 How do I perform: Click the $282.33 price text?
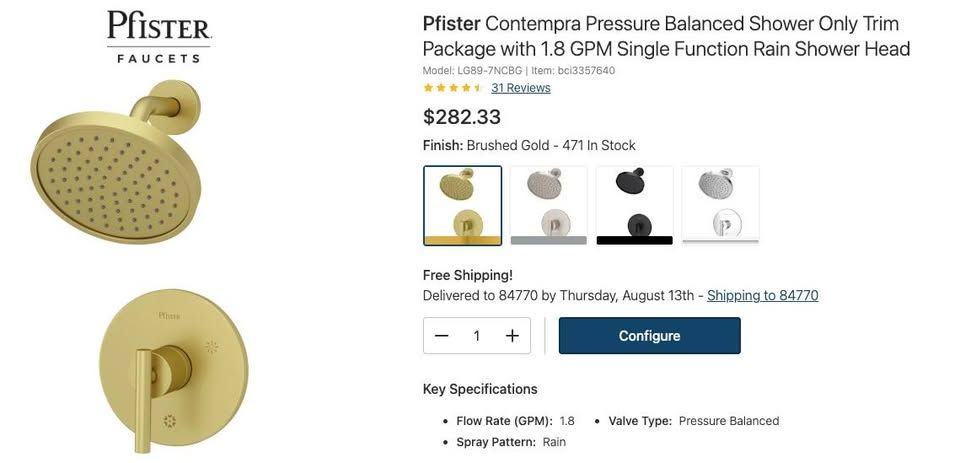(x=462, y=116)
